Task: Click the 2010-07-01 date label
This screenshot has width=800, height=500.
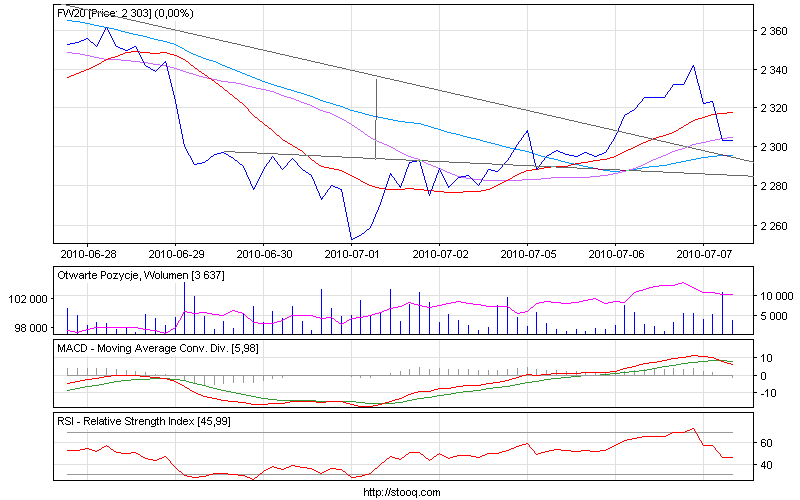Action: click(353, 254)
